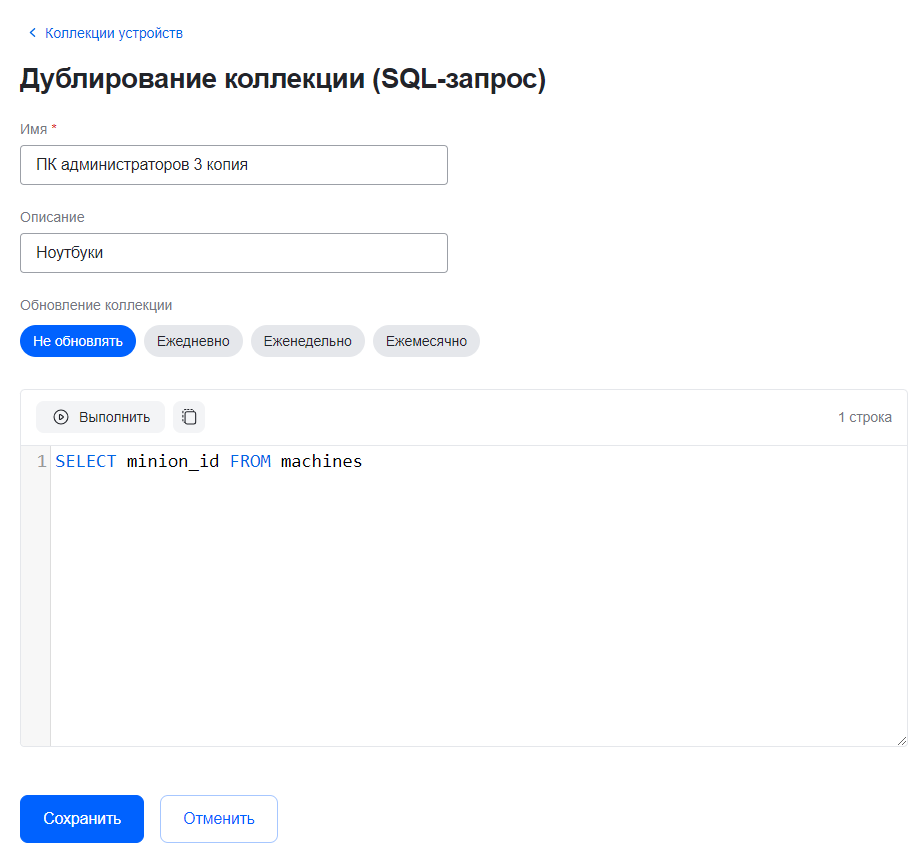Open the Коллекции устройств breadcrumb link
The width and height of the screenshot is (923, 853).
pyautogui.click(x=113, y=33)
